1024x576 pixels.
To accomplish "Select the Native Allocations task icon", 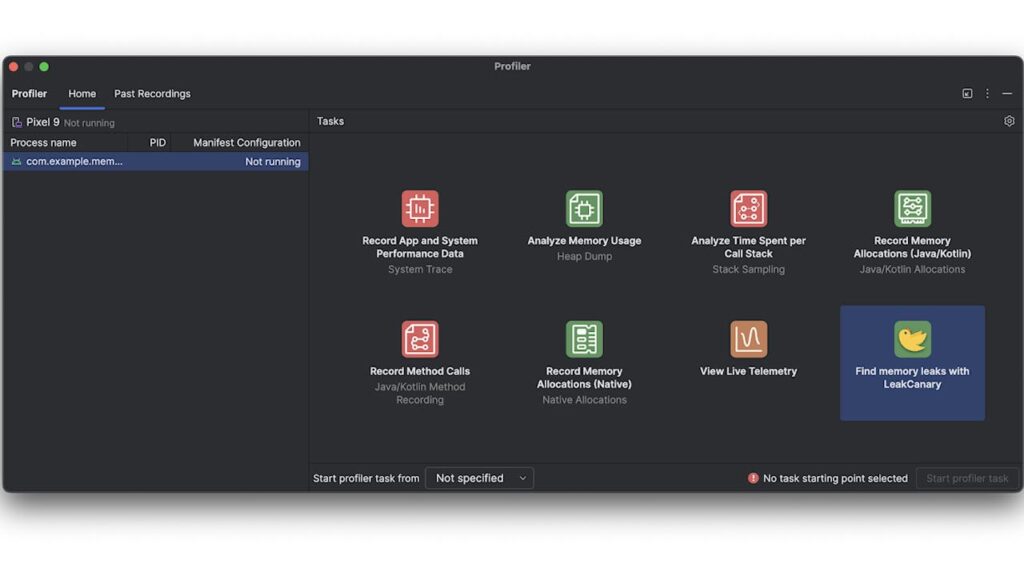I will (x=584, y=339).
